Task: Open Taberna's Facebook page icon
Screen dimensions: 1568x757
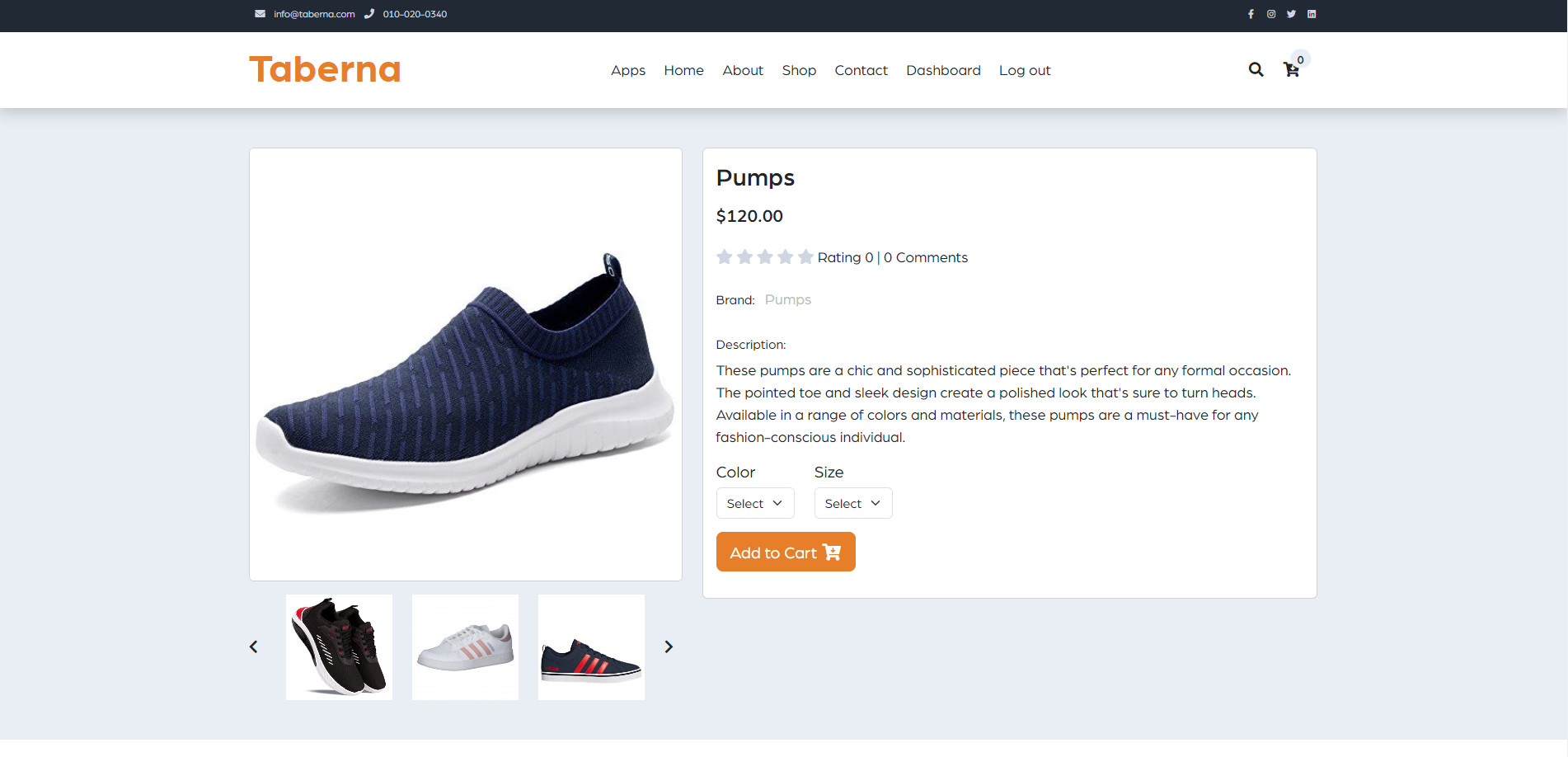Action: click(x=1251, y=14)
